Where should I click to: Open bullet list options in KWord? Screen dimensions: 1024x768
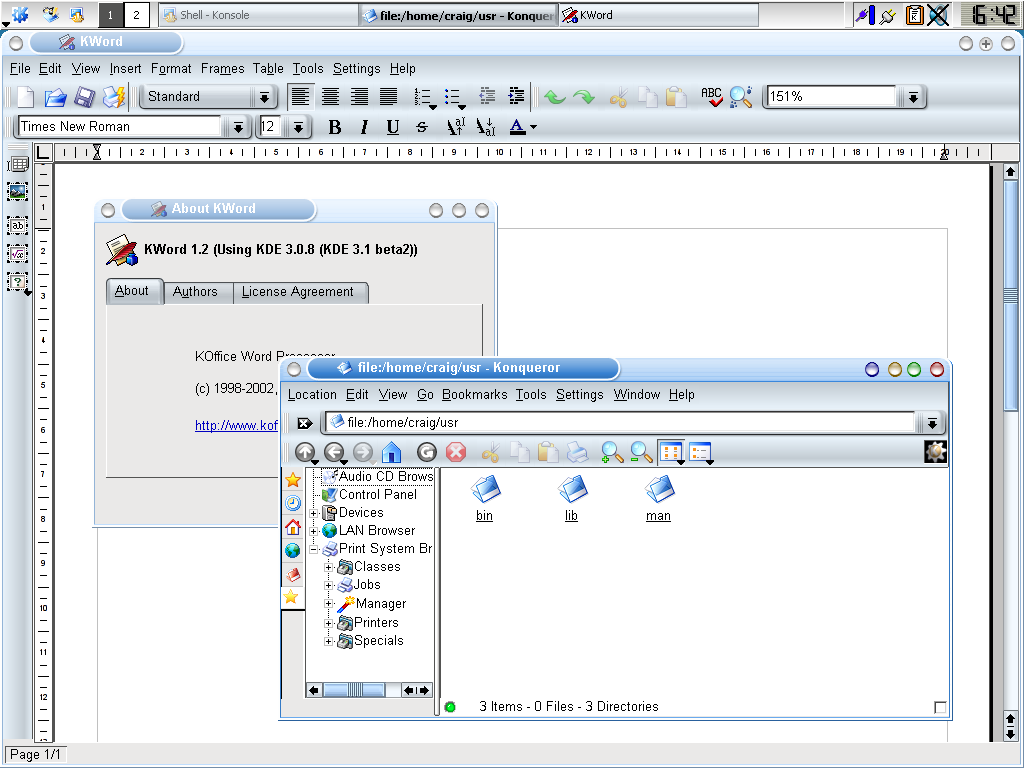pos(455,97)
